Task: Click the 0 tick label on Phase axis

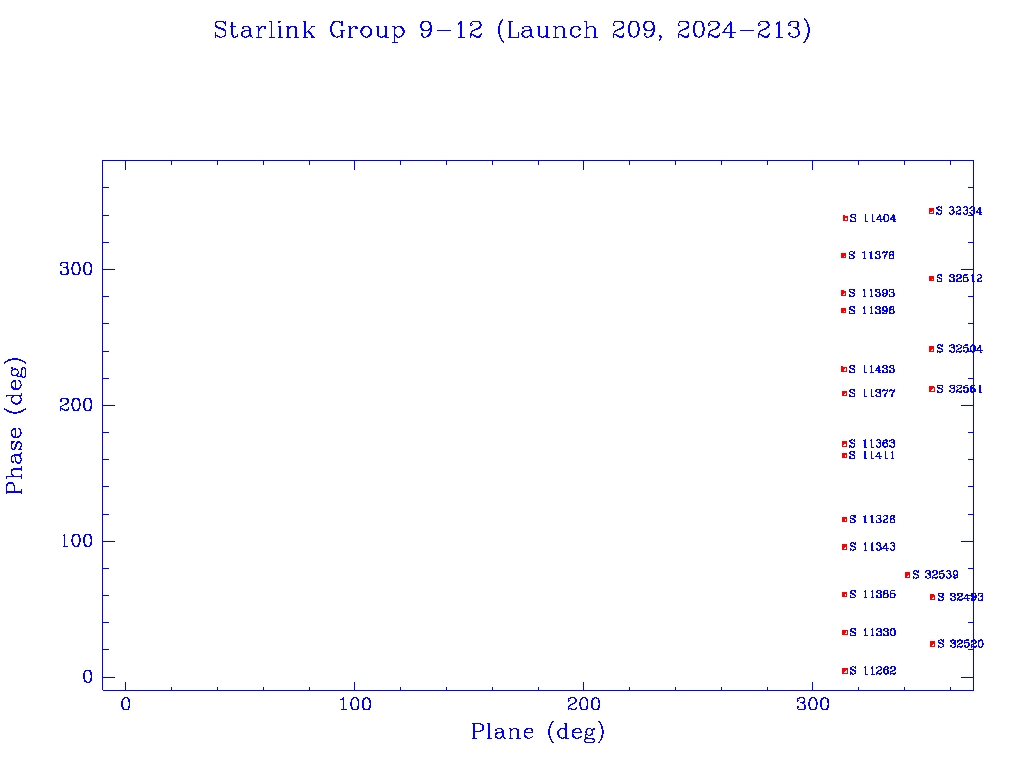Action: (88, 677)
